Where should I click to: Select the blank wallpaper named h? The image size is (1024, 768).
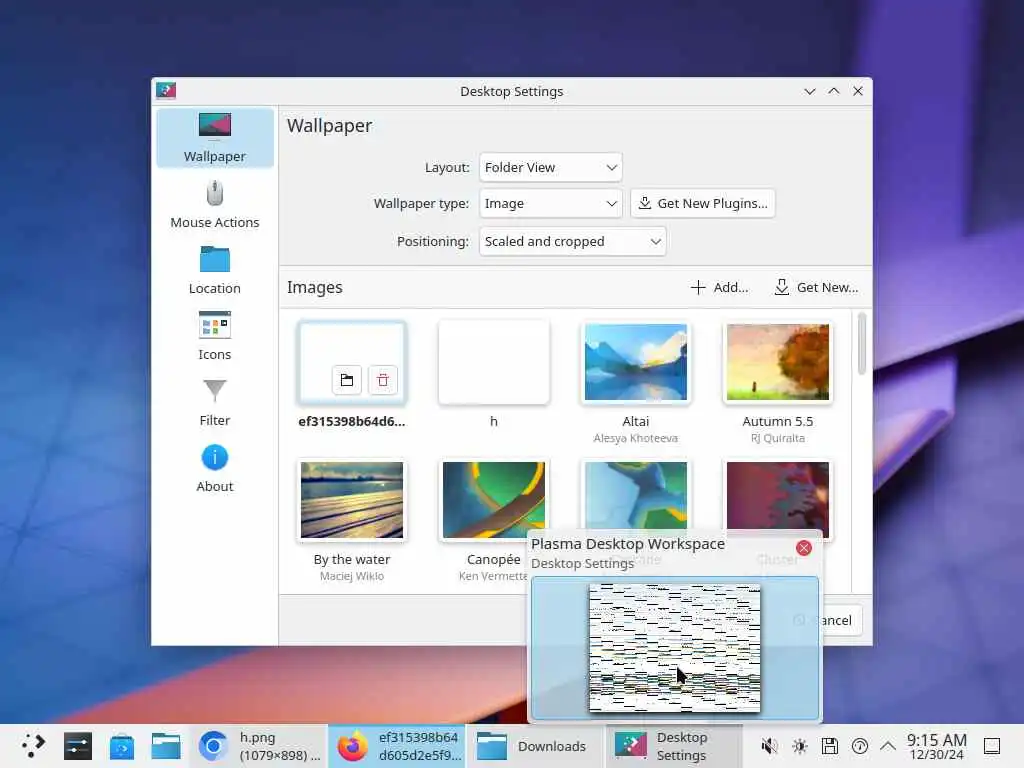pos(494,362)
